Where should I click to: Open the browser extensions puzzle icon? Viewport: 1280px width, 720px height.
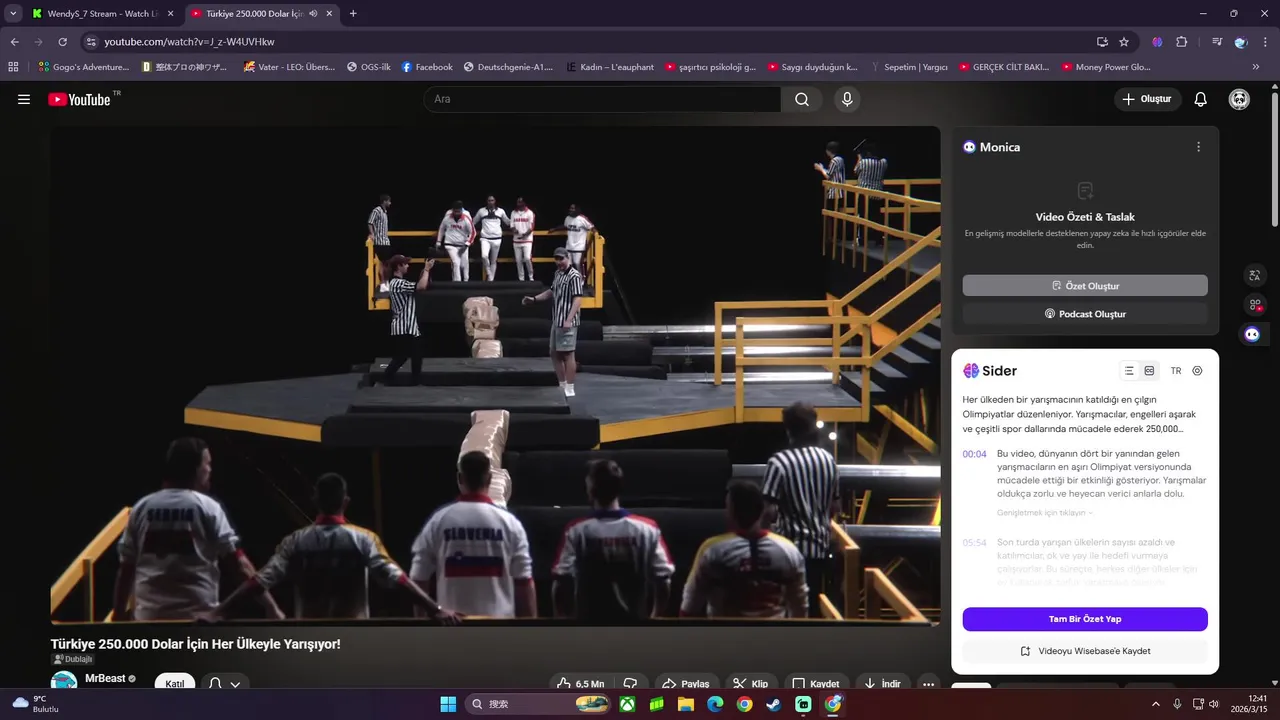point(1181,42)
